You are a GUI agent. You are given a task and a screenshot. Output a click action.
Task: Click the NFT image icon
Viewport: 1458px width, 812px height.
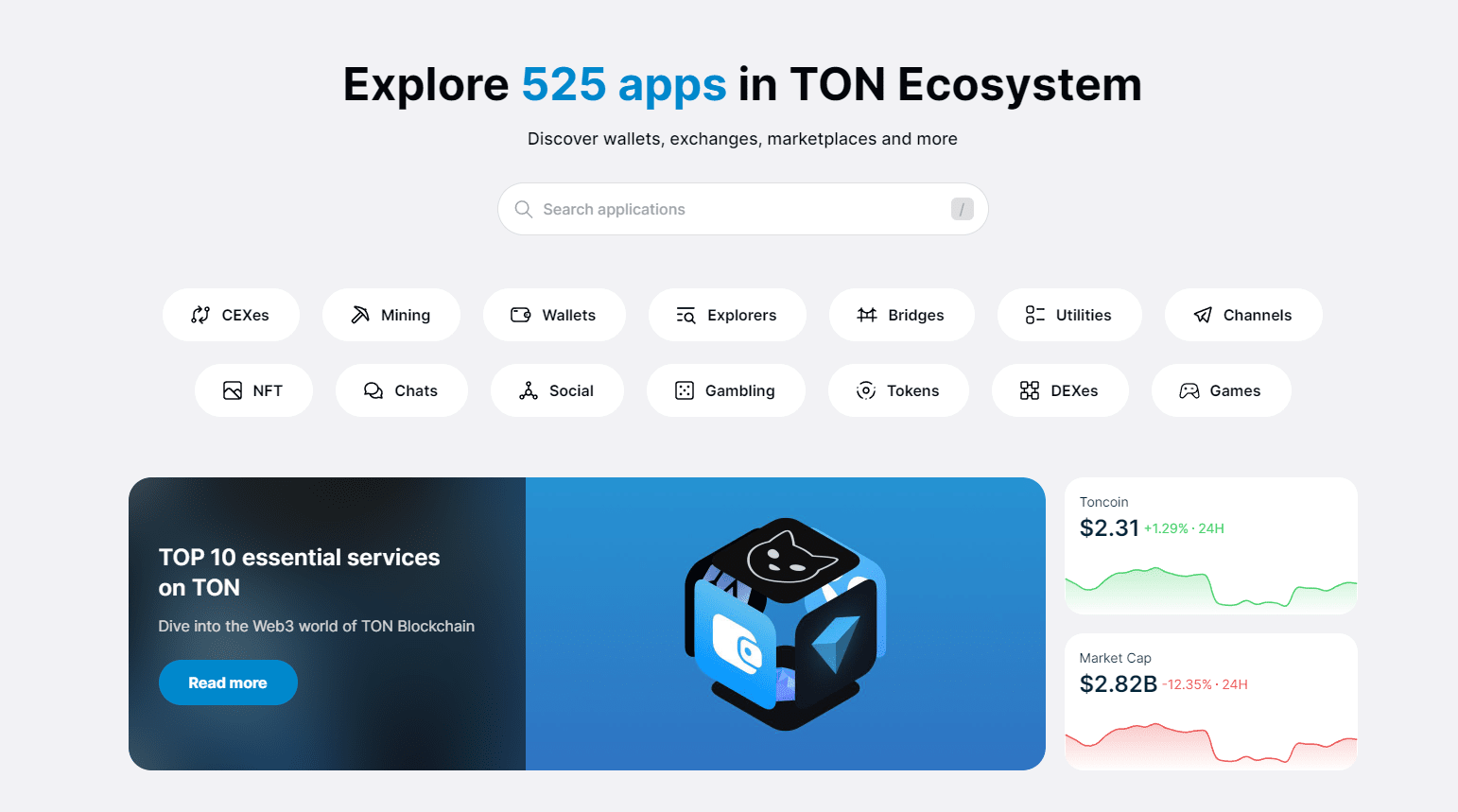233,390
